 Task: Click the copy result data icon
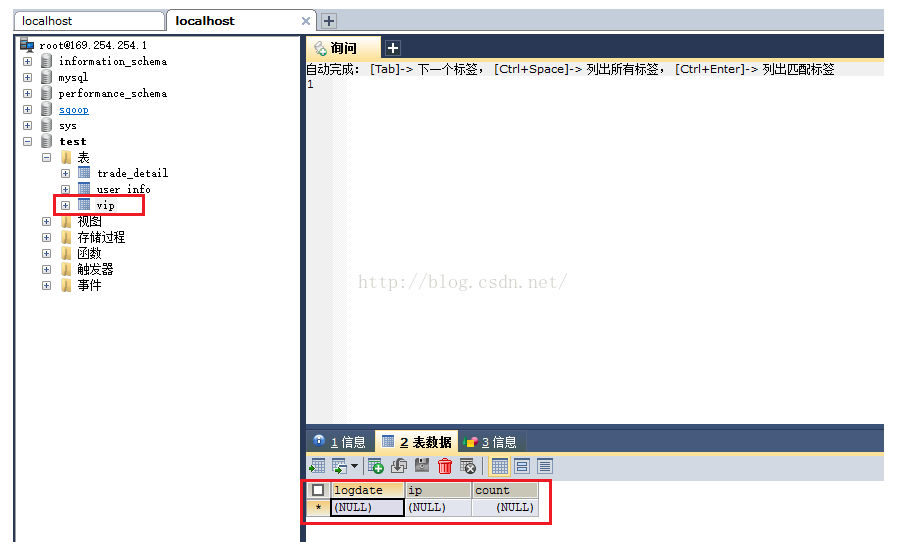[339, 466]
